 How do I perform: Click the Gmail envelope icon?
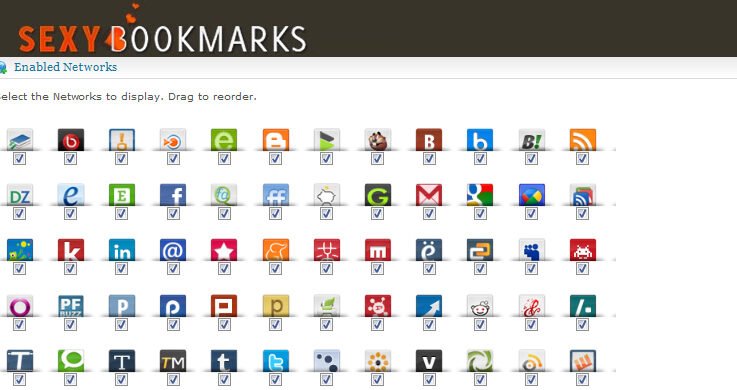click(x=429, y=195)
